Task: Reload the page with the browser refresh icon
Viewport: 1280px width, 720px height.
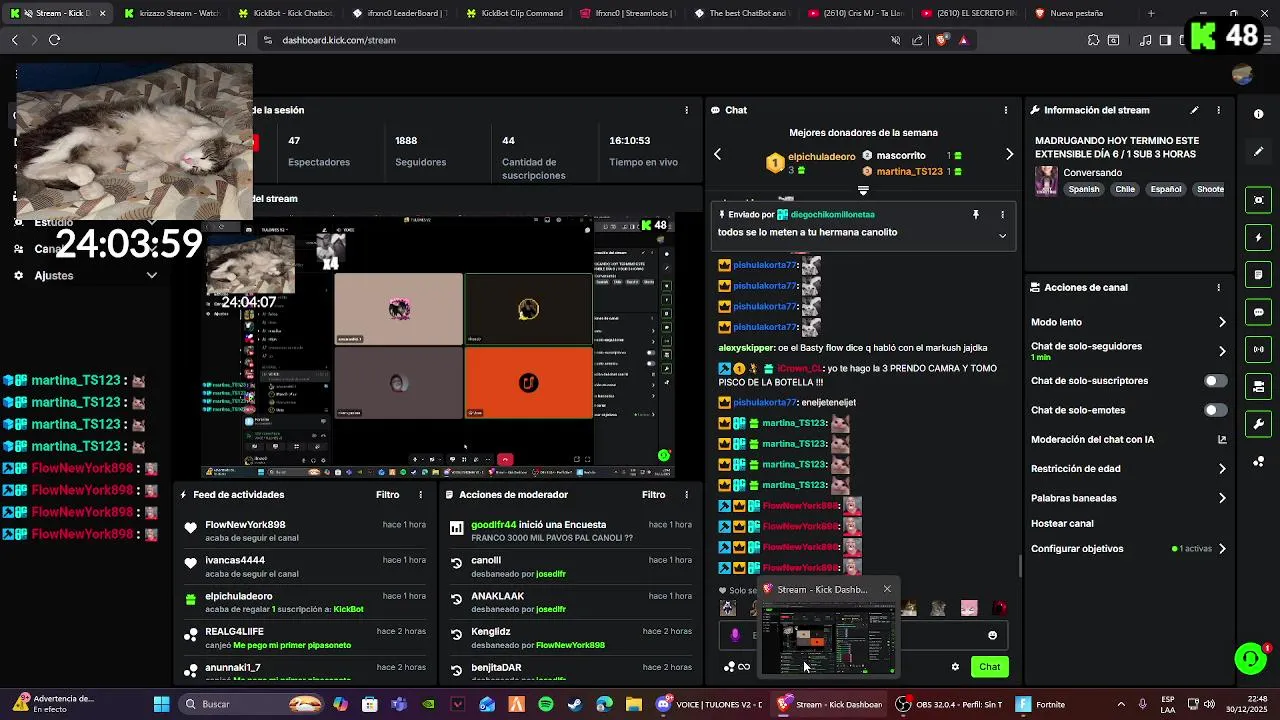Action: coord(54,40)
